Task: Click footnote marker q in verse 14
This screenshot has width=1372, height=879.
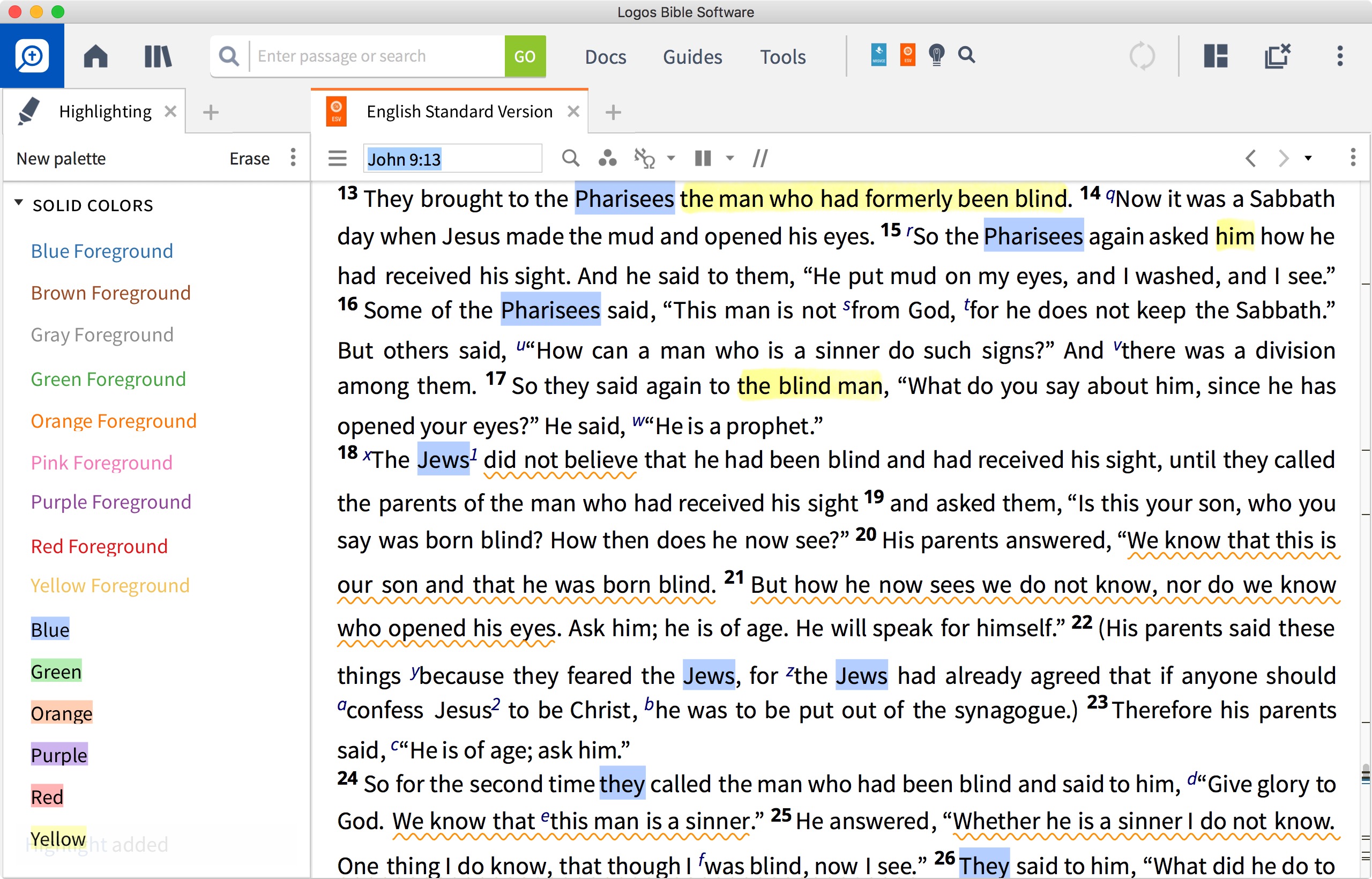Action: click(x=1110, y=195)
